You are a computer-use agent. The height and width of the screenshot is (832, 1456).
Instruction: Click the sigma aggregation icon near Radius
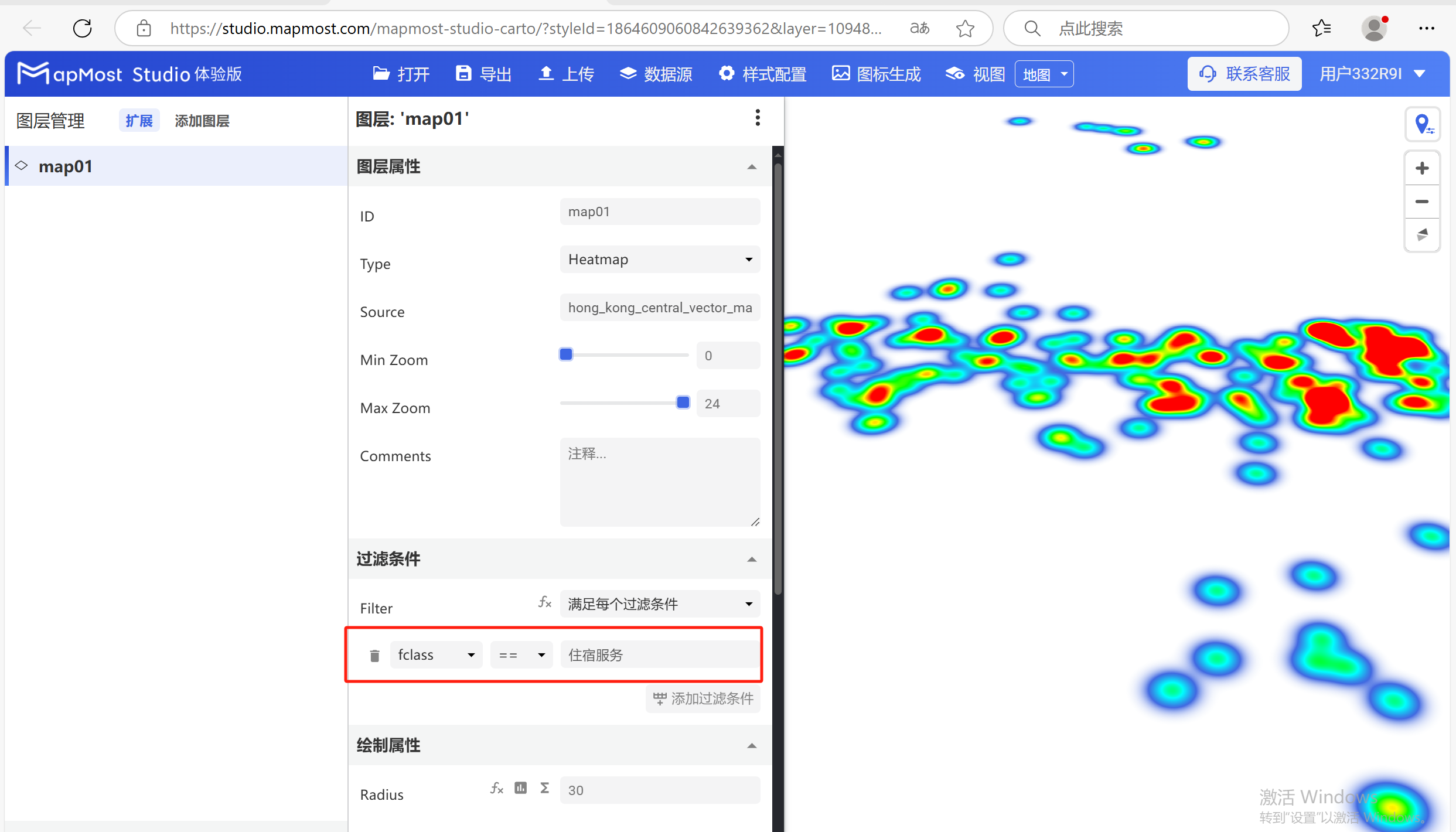pyautogui.click(x=544, y=788)
